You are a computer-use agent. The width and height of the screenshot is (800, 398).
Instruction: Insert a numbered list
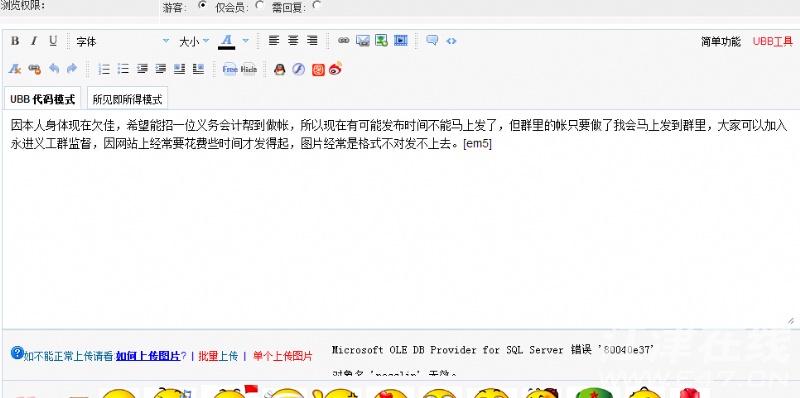click(104, 69)
